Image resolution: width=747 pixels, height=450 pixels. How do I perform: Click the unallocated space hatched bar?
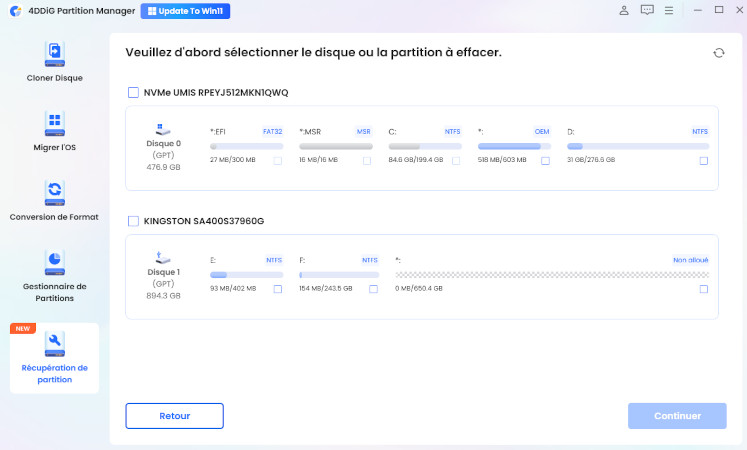click(x=552, y=275)
